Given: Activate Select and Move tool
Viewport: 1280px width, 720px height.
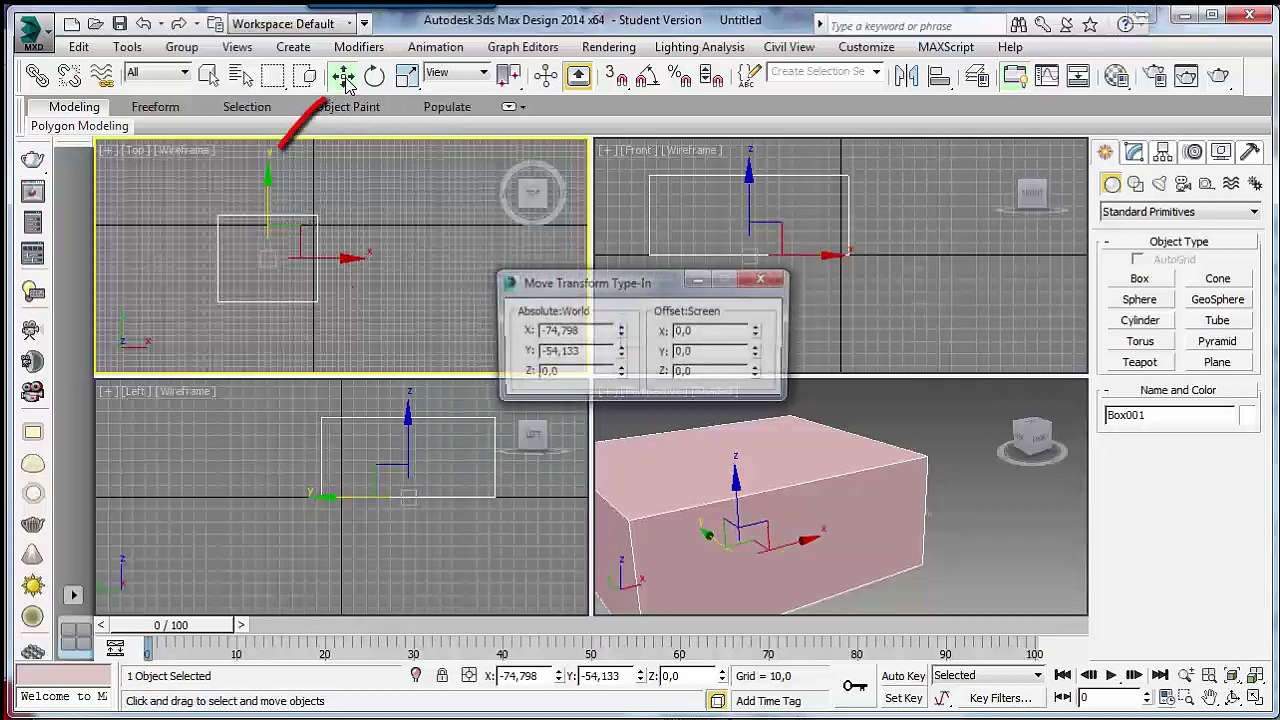Looking at the screenshot, I should click(343, 75).
